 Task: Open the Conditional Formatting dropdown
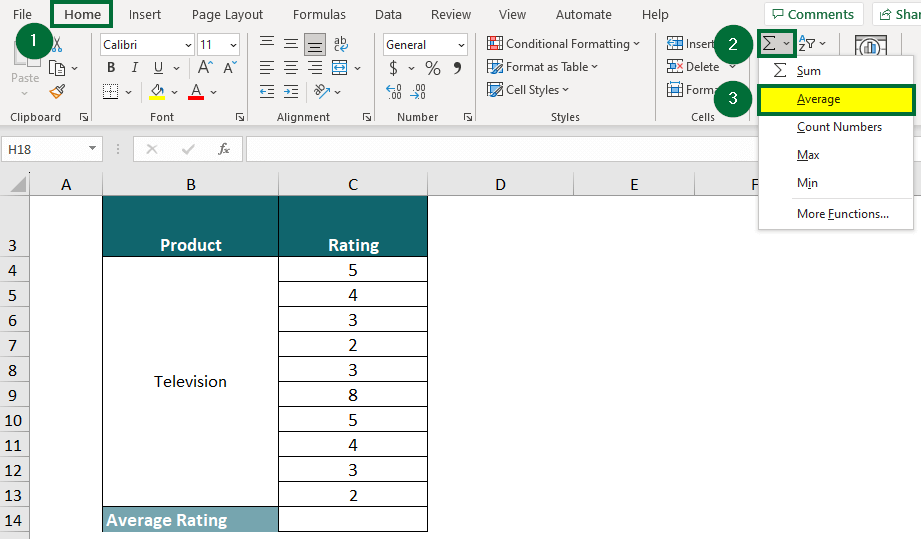tap(564, 44)
